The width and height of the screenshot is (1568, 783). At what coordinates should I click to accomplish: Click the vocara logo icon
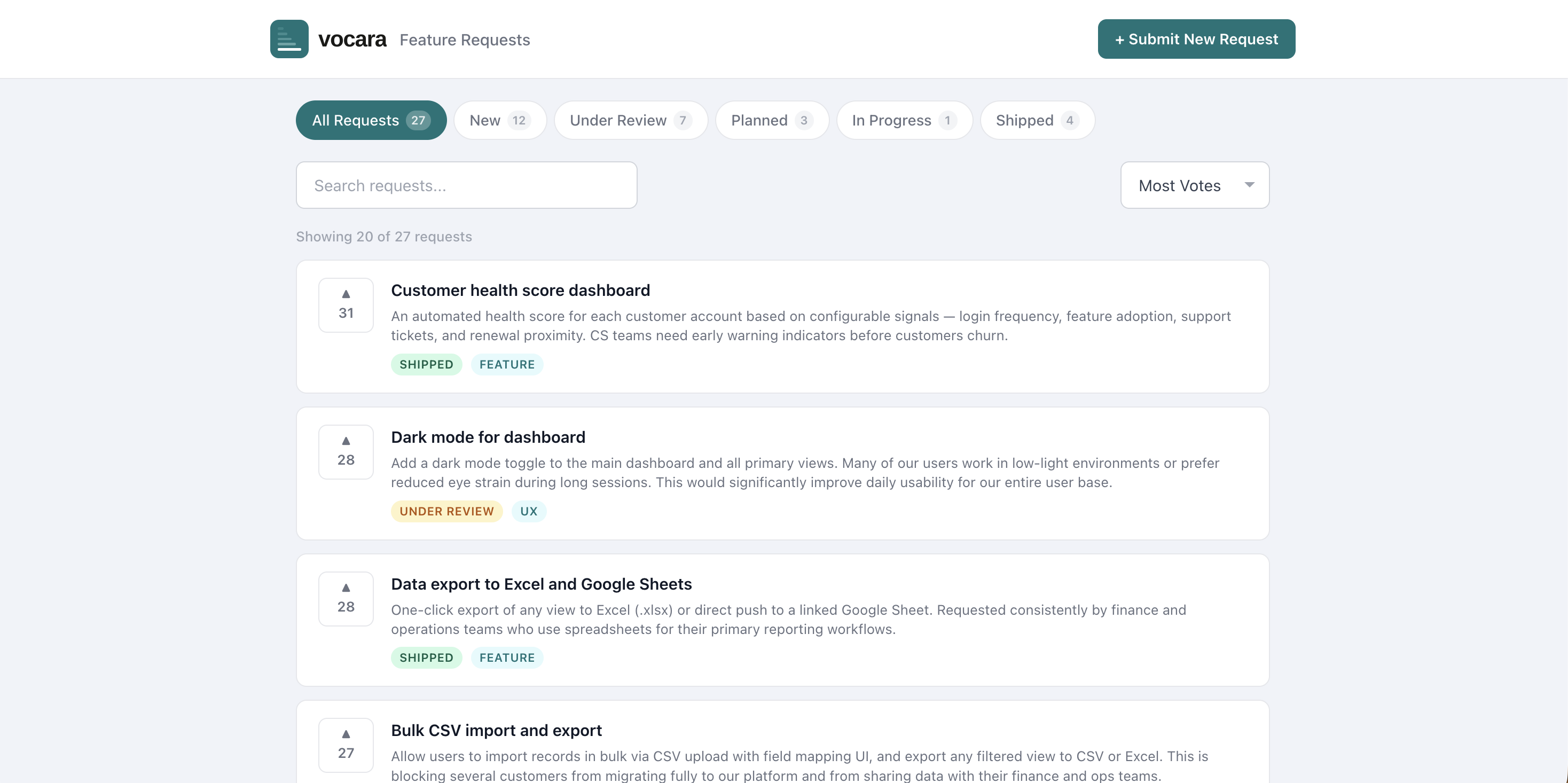pos(289,38)
